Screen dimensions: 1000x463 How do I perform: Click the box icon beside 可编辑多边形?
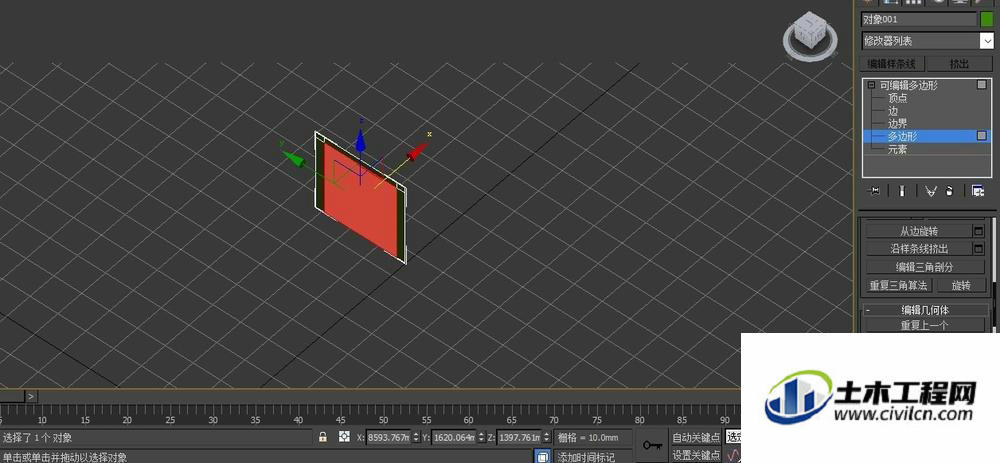[x=982, y=85]
